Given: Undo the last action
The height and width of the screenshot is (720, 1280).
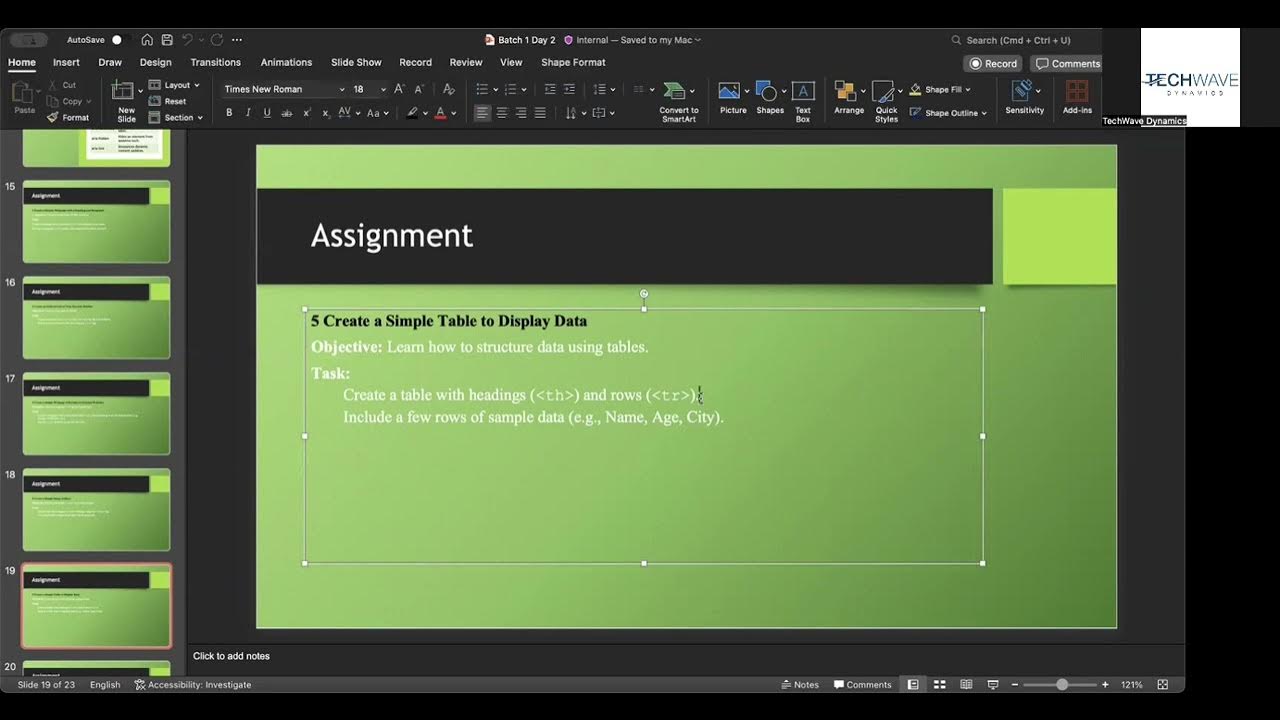Looking at the screenshot, I should pyautogui.click(x=187, y=40).
